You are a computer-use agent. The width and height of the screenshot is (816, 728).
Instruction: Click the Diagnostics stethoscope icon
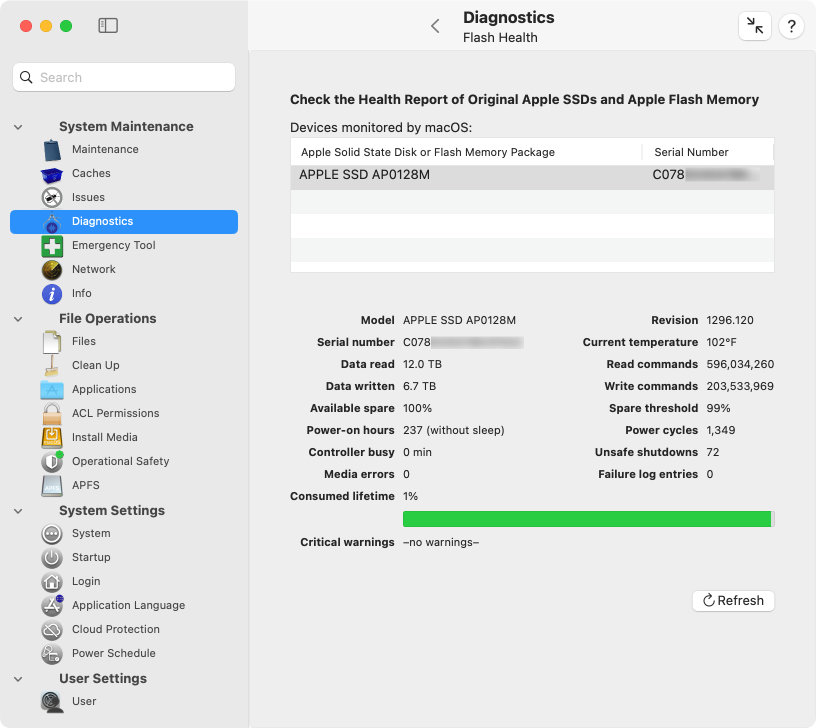[x=52, y=222]
